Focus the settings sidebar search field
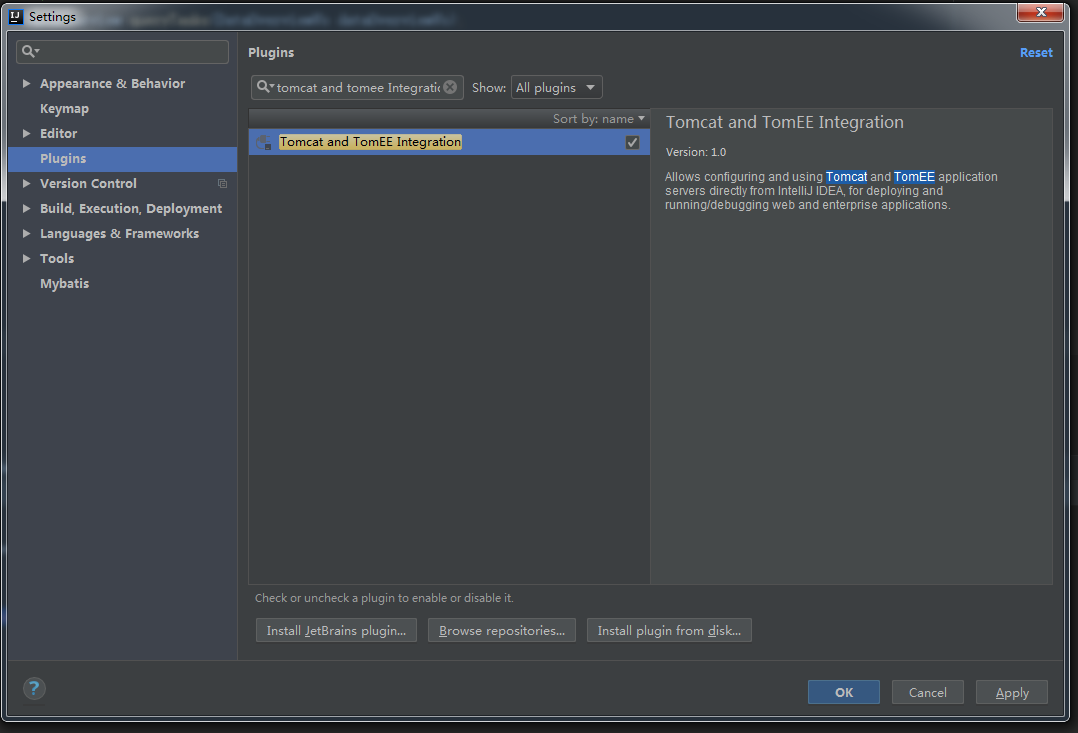1078x733 pixels. [x=122, y=52]
